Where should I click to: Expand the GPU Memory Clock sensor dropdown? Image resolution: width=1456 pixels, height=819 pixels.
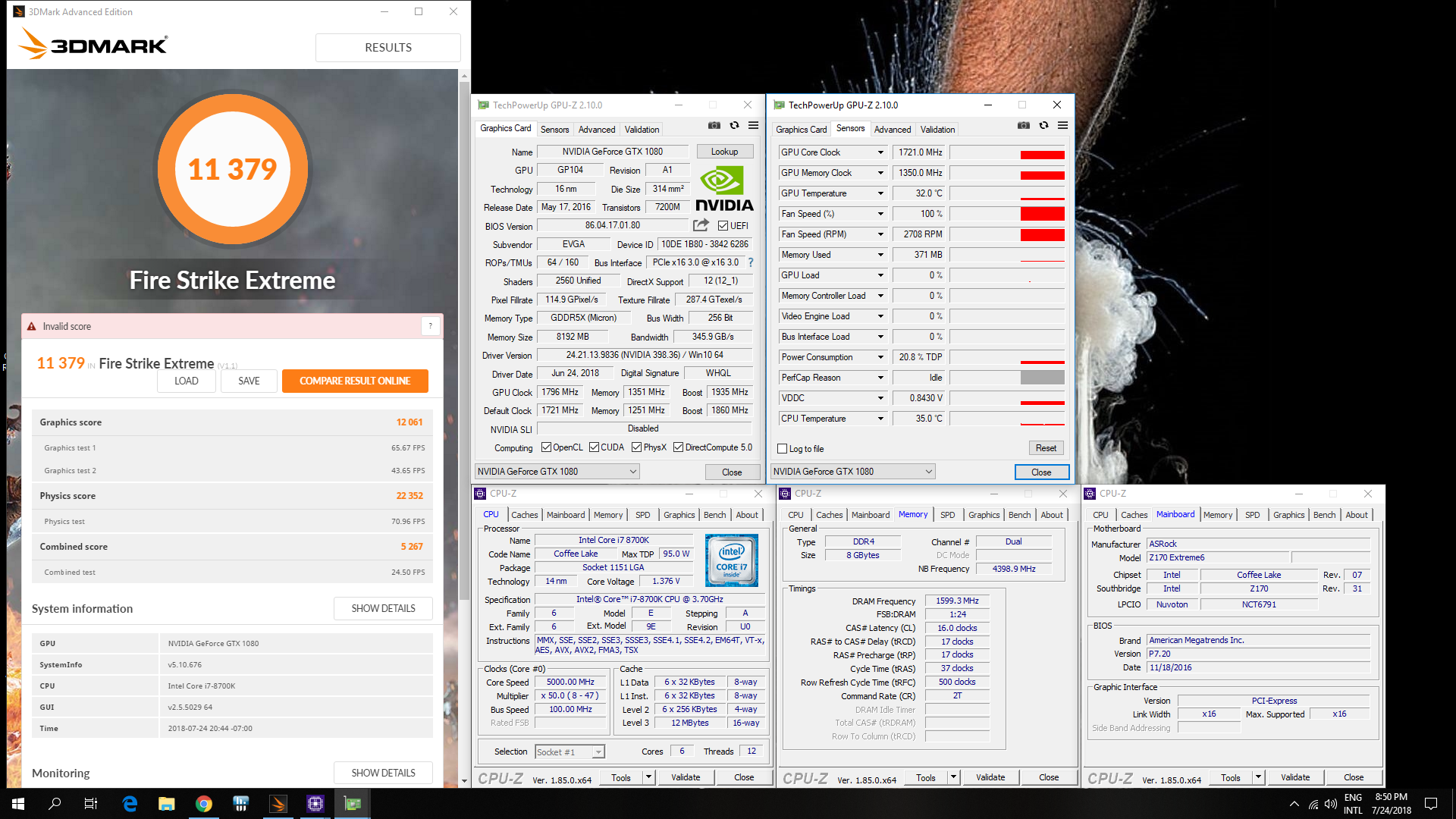pyautogui.click(x=880, y=173)
